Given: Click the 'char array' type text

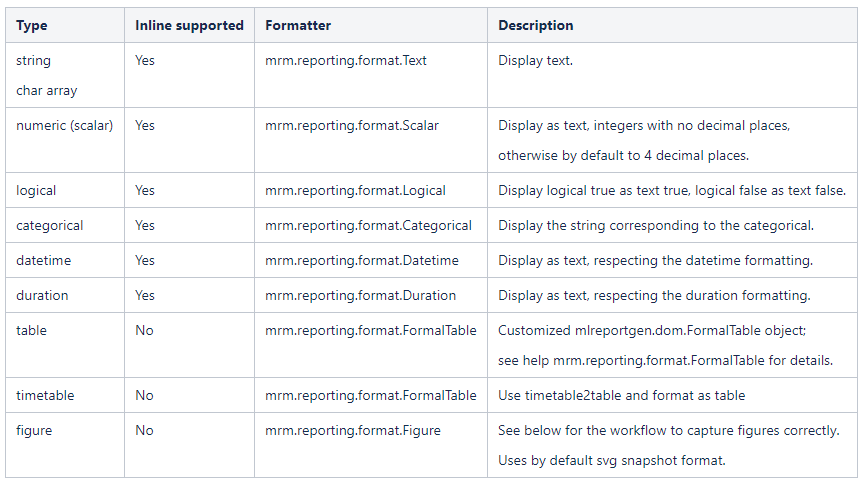Looking at the screenshot, I should [46, 90].
